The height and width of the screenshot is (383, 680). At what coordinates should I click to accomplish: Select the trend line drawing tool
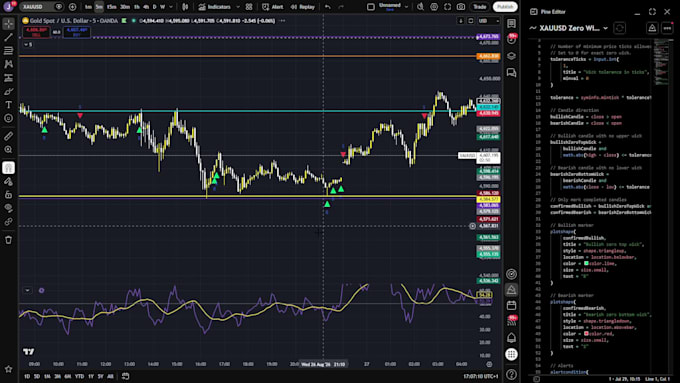coord(8,37)
